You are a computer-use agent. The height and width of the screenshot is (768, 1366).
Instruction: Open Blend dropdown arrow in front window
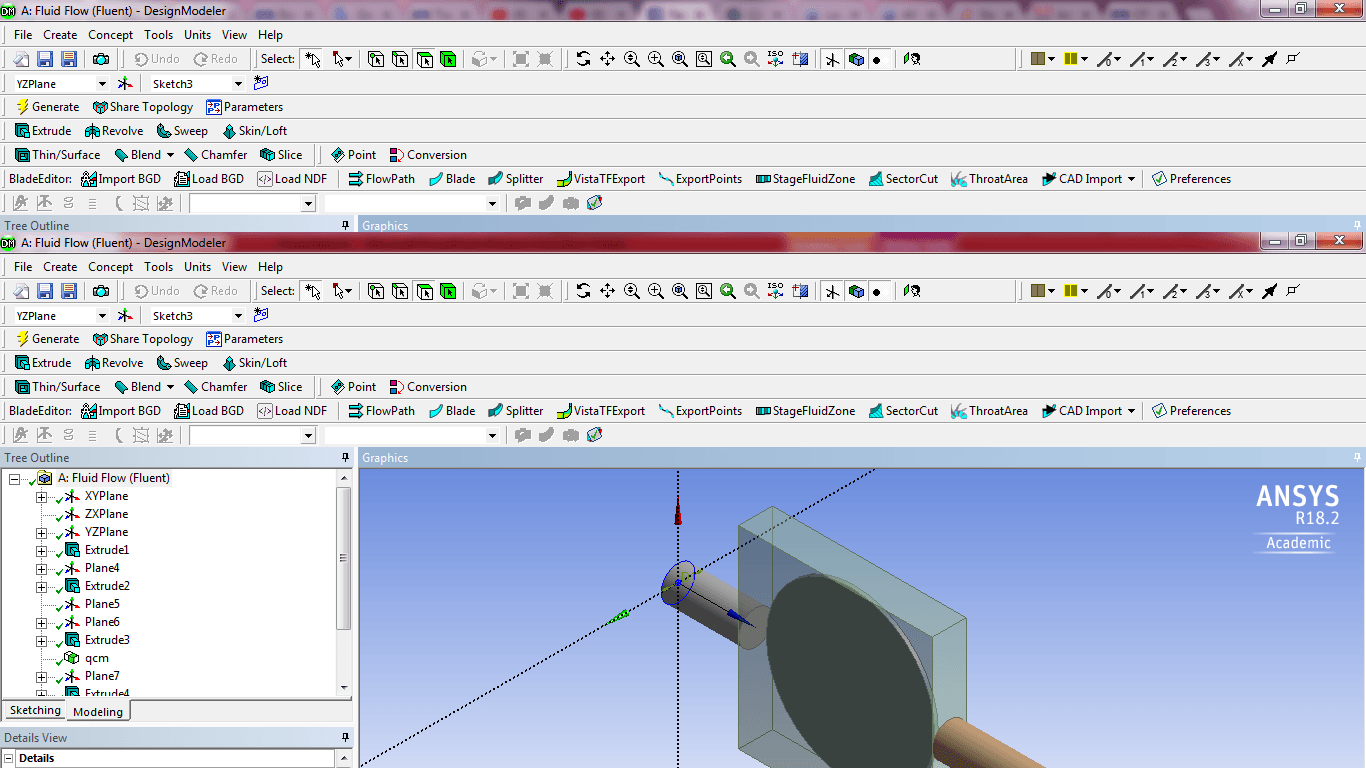170,387
